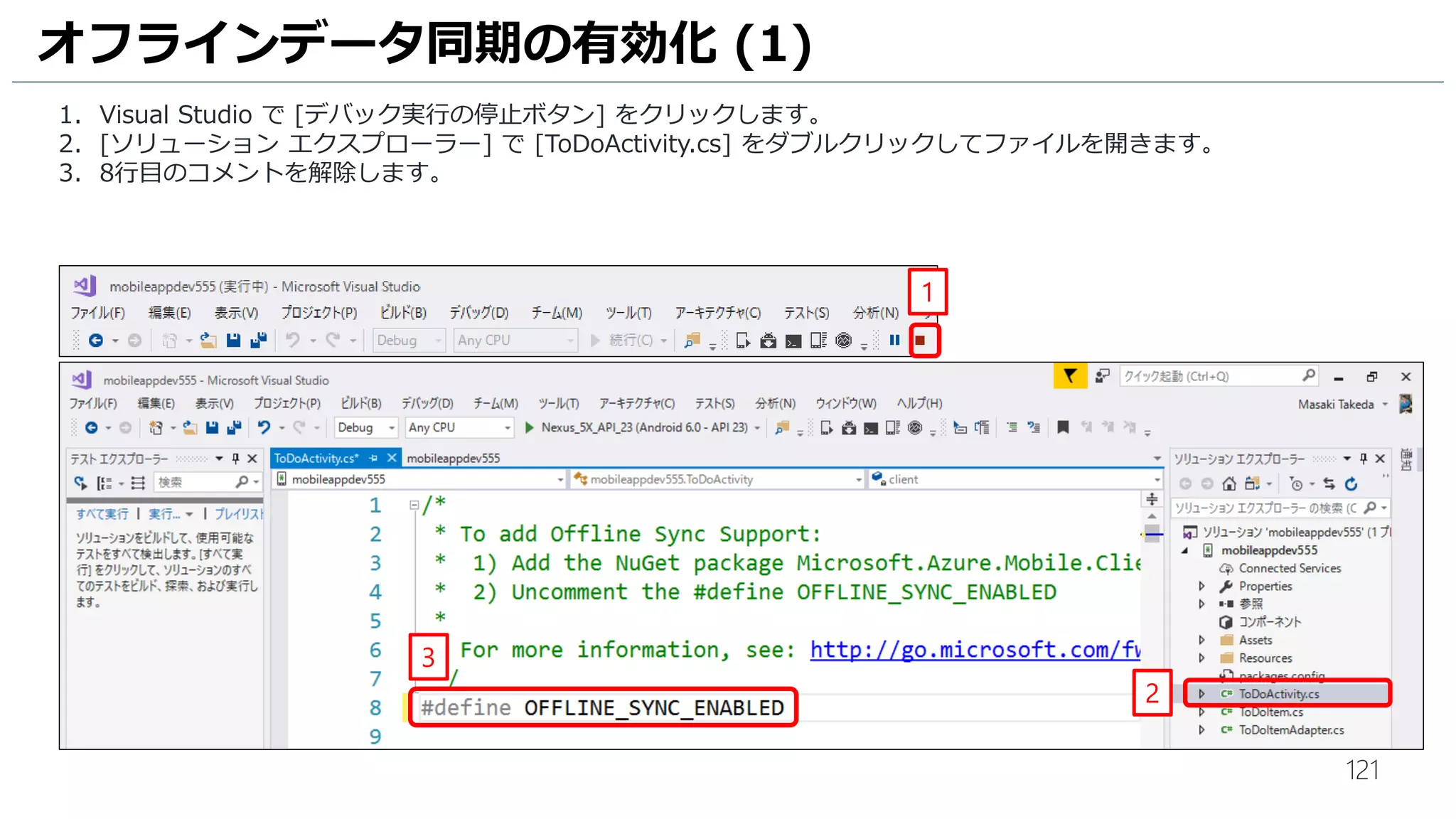
Task: Click the Home icon in Solution Explorer toolbar
Action: [x=1229, y=484]
